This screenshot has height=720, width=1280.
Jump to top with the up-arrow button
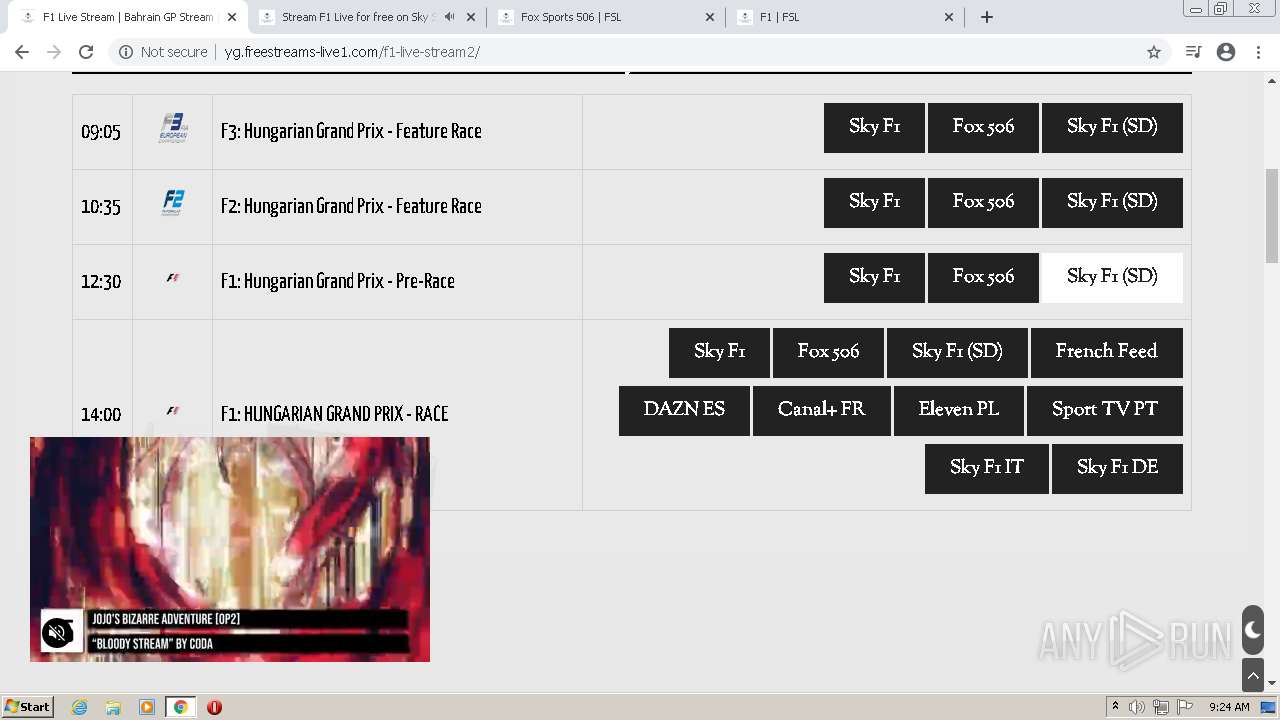point(1253,676)
